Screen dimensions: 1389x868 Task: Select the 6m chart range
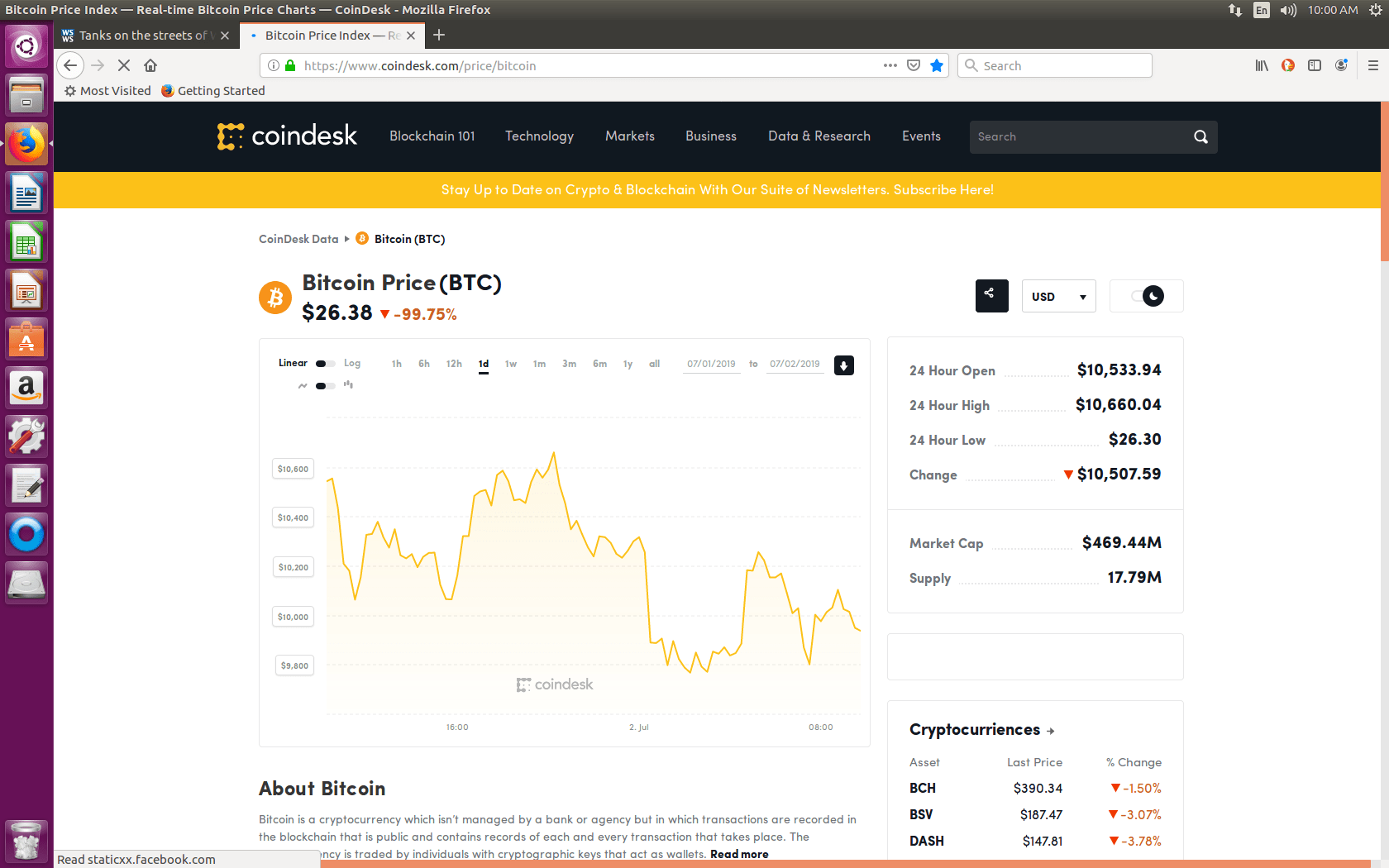[x=599, y=364]
